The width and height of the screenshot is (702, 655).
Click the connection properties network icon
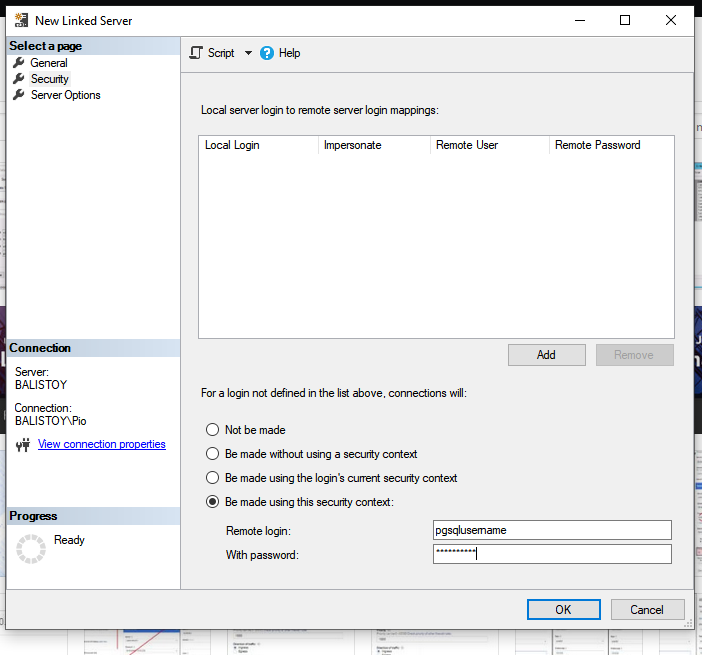click(23, 445)
